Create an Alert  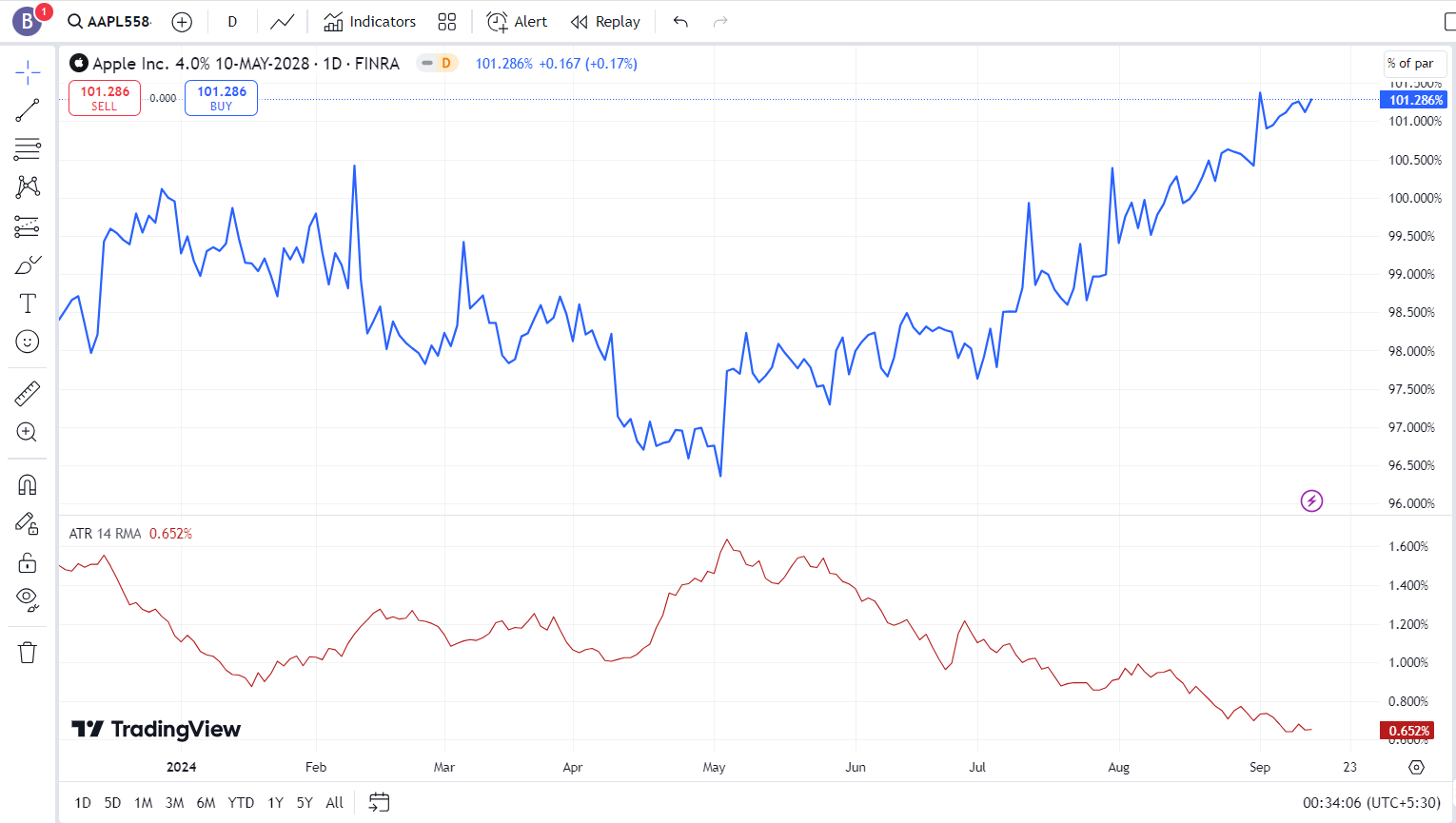(517, 22)
